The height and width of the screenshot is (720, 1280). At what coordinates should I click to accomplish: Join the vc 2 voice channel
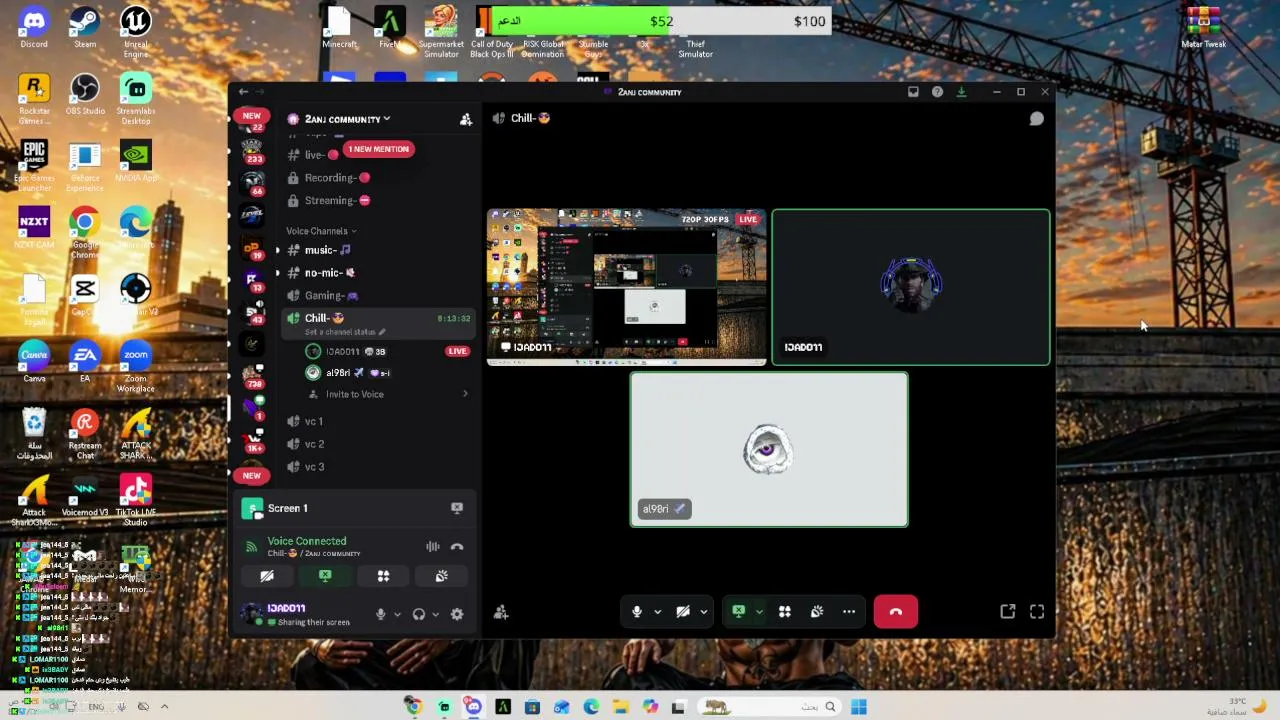[x=377, y=444]
